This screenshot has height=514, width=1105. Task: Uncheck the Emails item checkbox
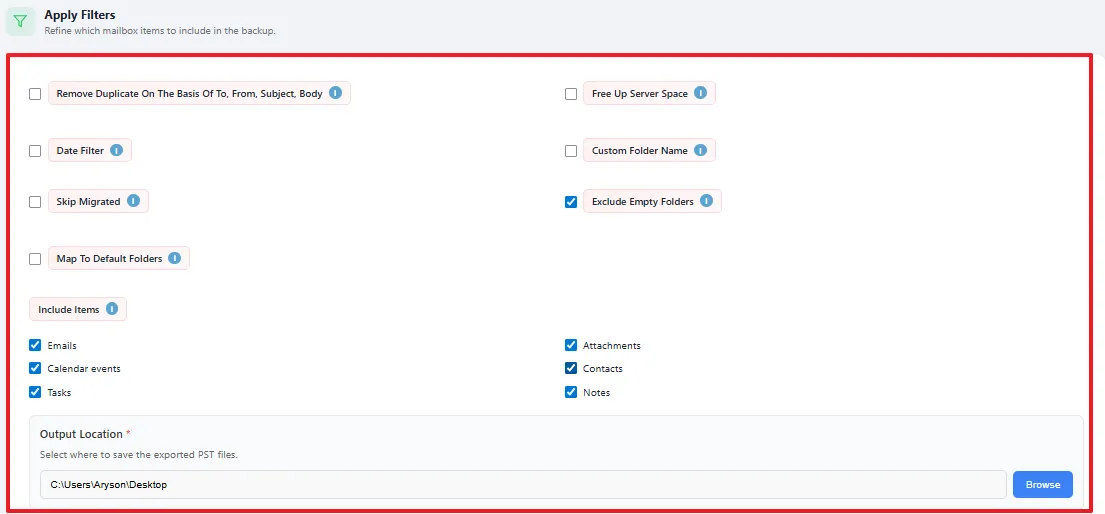pos(35,345)
